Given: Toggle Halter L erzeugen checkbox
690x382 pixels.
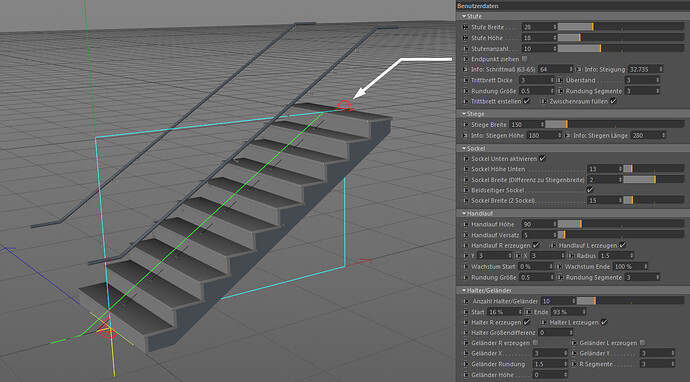Looking at the screenshot, I should click(x=604, y=322).
